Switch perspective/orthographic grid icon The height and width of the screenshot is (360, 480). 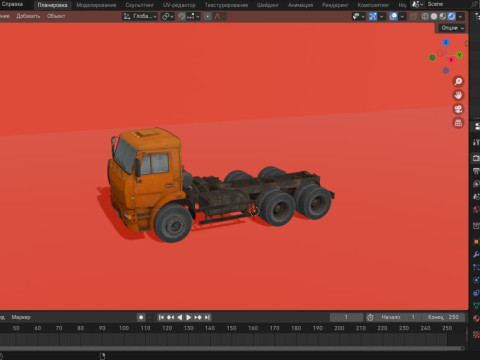click(458, 123)
